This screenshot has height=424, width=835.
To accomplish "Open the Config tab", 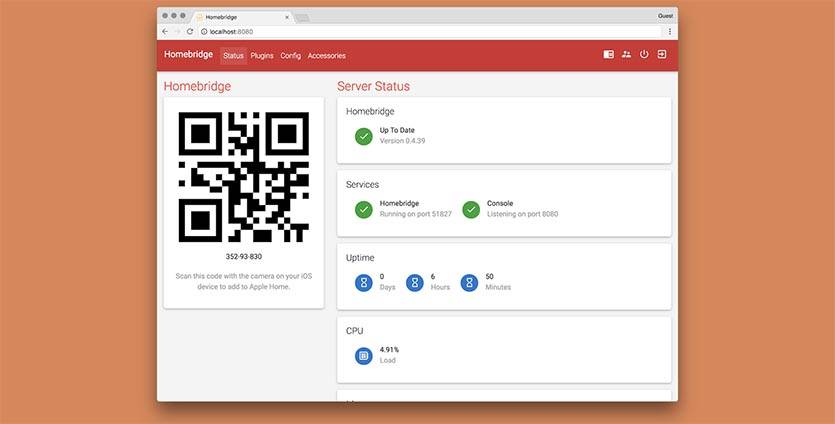I will click(290, 56).
